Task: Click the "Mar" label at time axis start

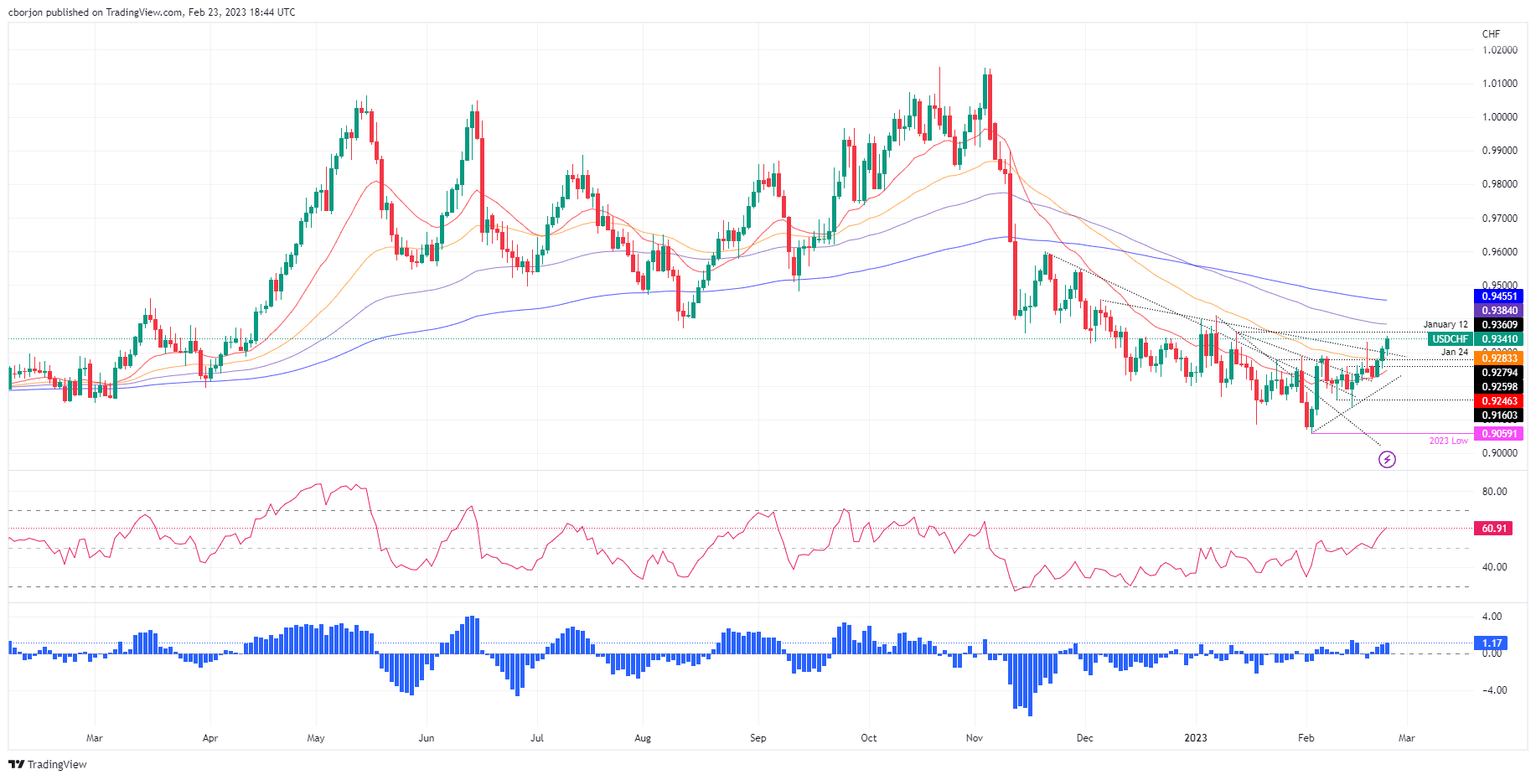Action: [93, 739]
